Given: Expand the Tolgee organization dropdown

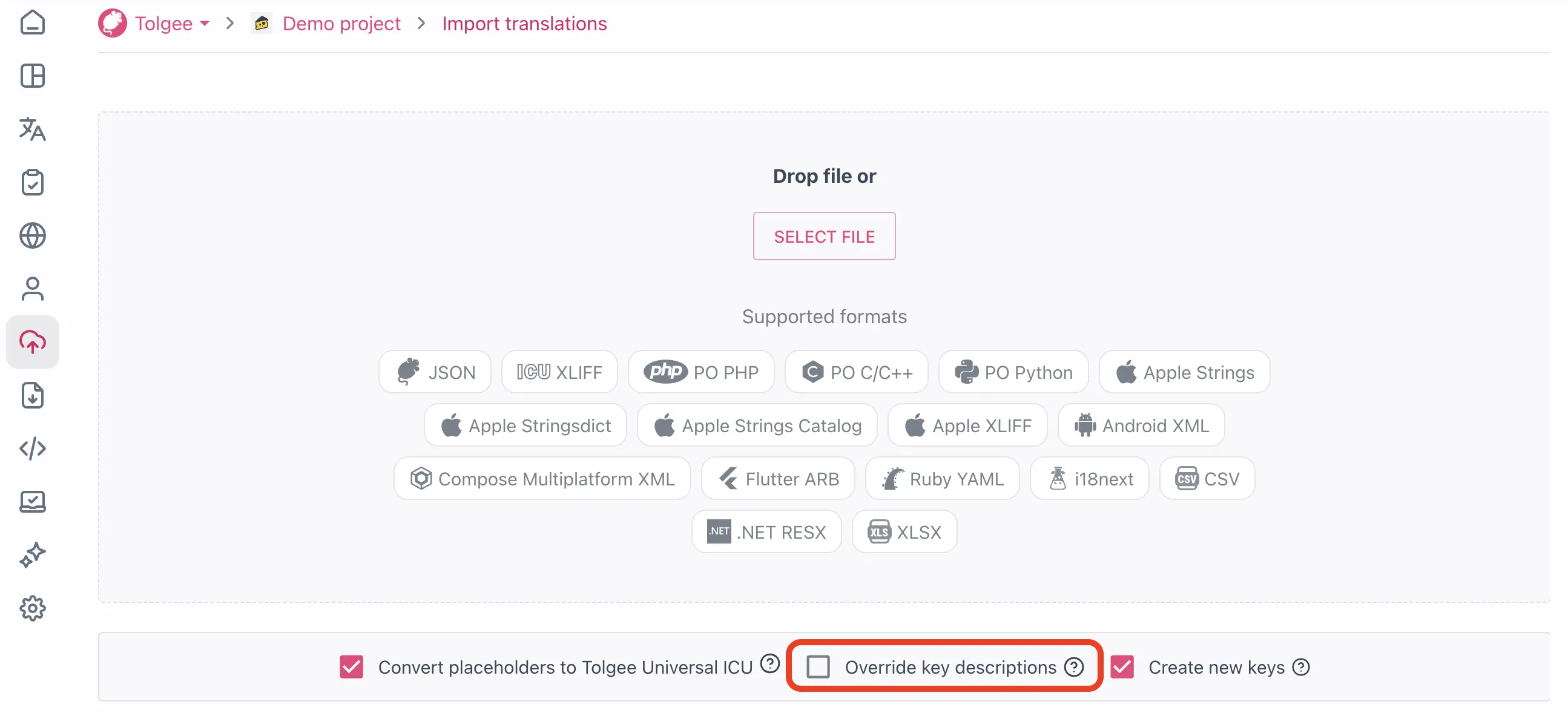Looking at the screenshot, I should click(206, 23).
